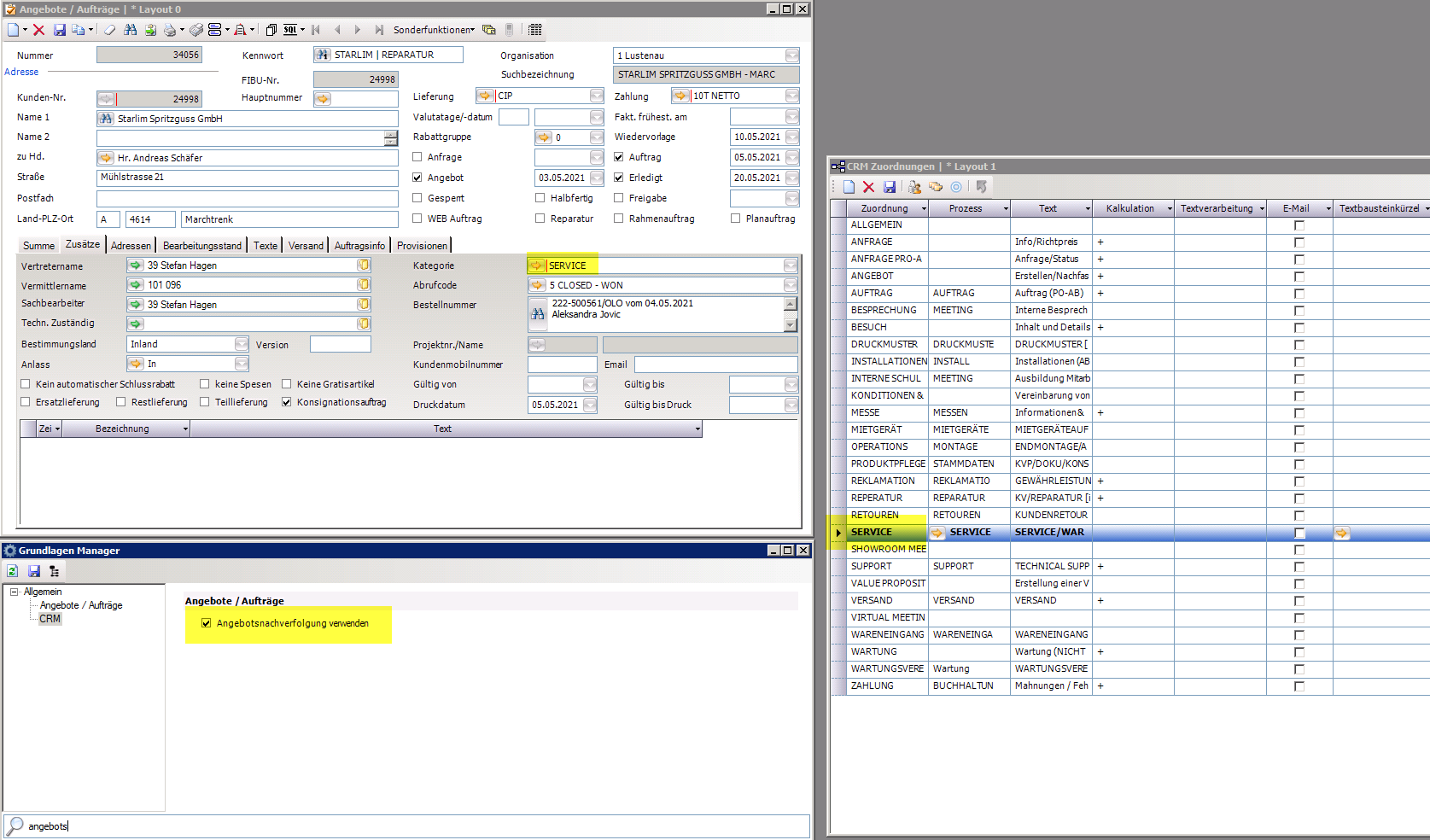Screen dimensions: 1430x840
Task: Click the SQL icon in the toolbar
Action: click(290, 30)
